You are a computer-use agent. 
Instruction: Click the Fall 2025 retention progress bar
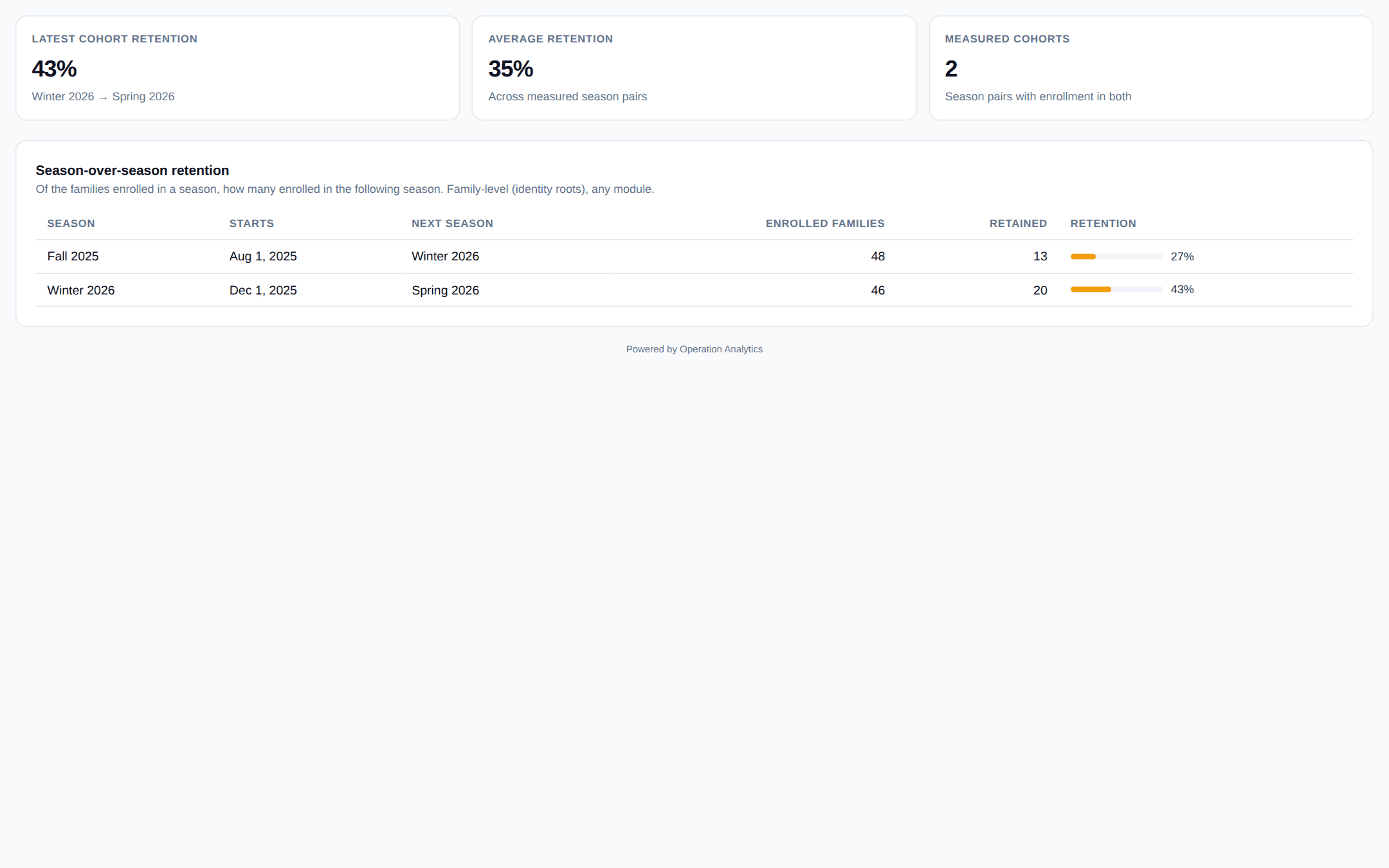point(1116,257)
